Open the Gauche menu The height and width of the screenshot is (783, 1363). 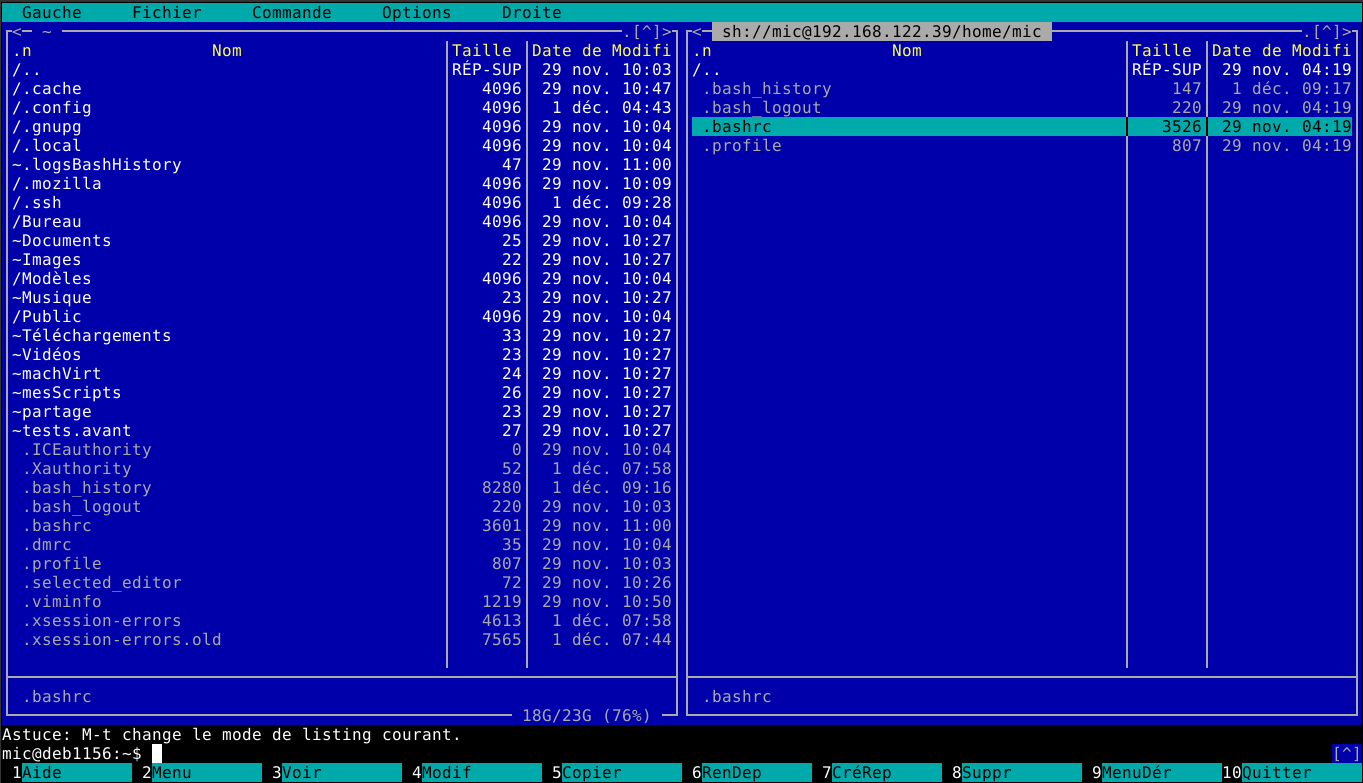52,13
